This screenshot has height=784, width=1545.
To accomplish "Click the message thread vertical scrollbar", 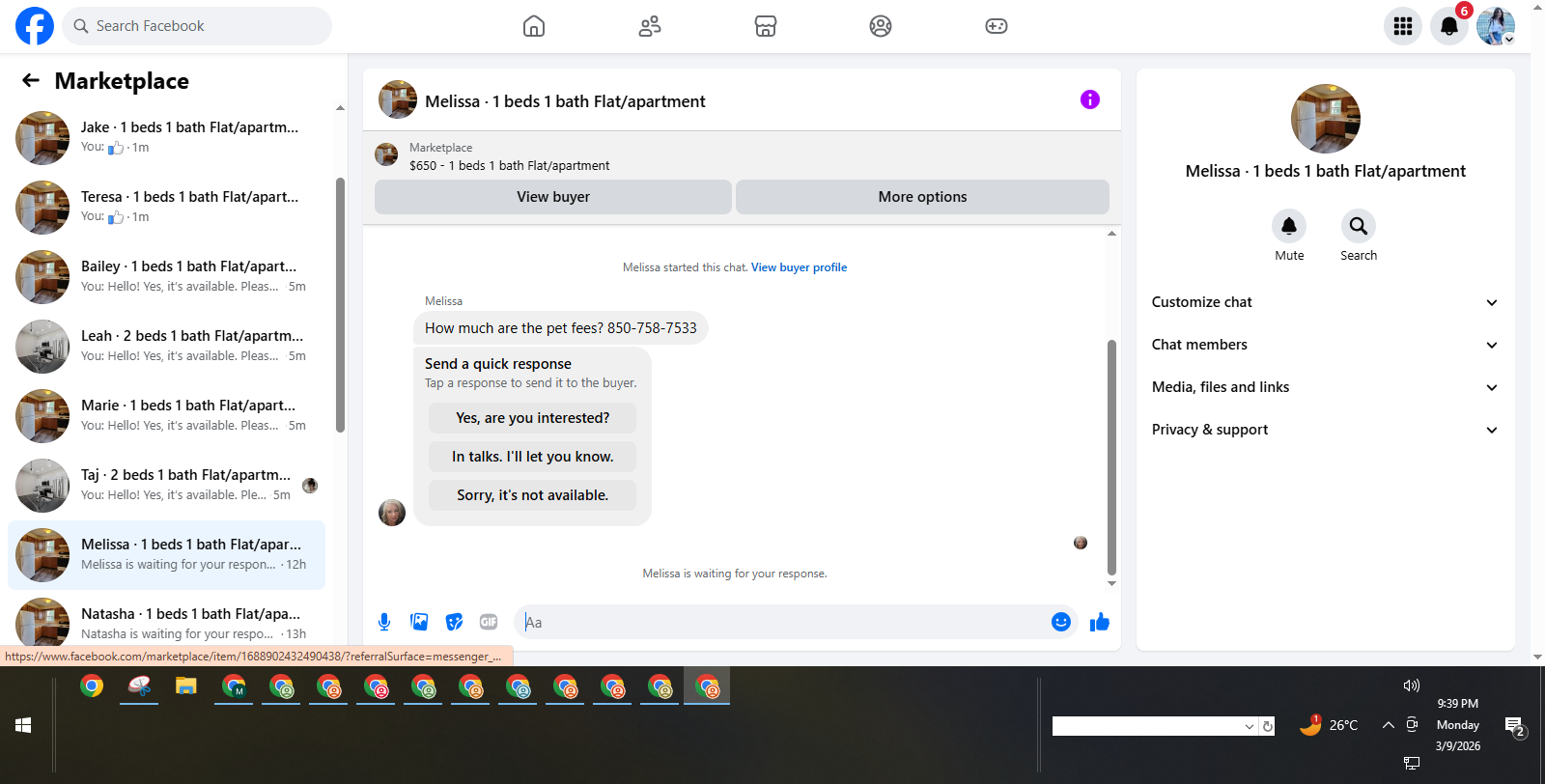I will point(1111,458).
